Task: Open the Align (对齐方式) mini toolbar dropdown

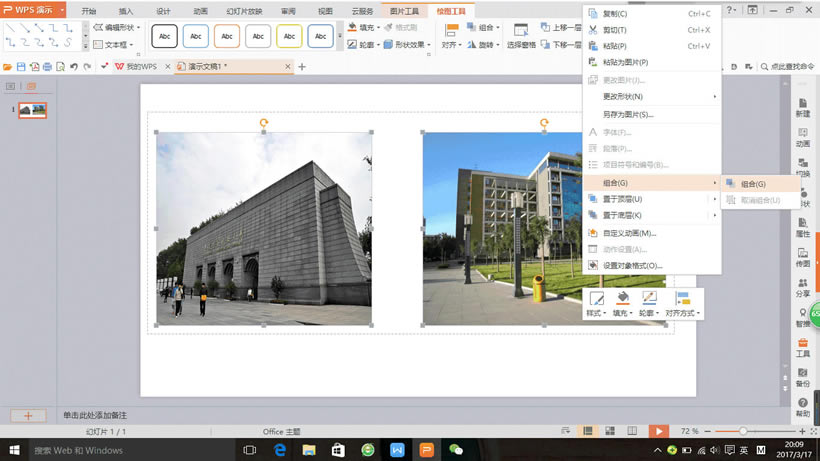Action: [682, 304]
